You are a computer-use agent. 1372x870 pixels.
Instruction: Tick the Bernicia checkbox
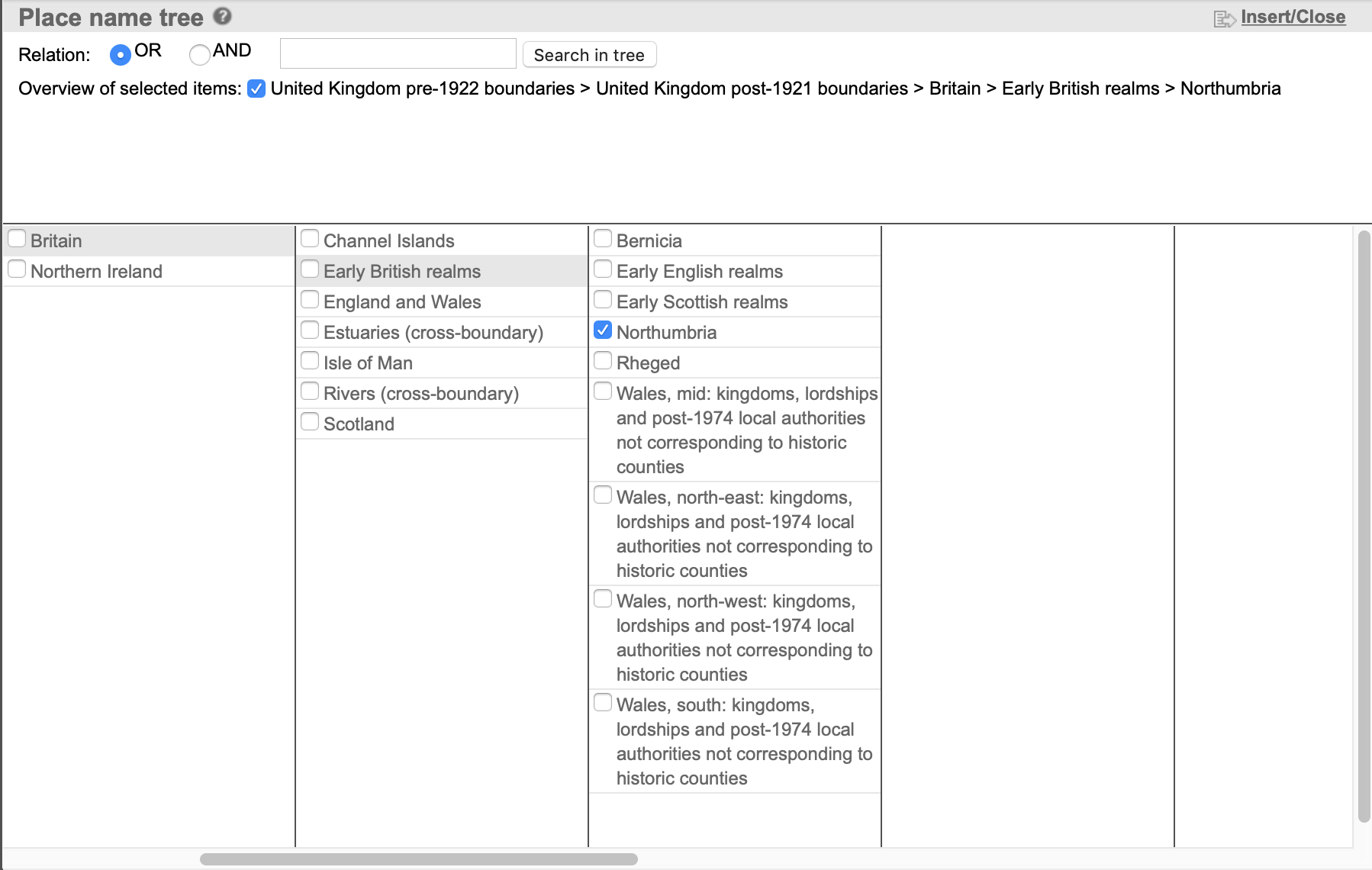click(603, 239)
